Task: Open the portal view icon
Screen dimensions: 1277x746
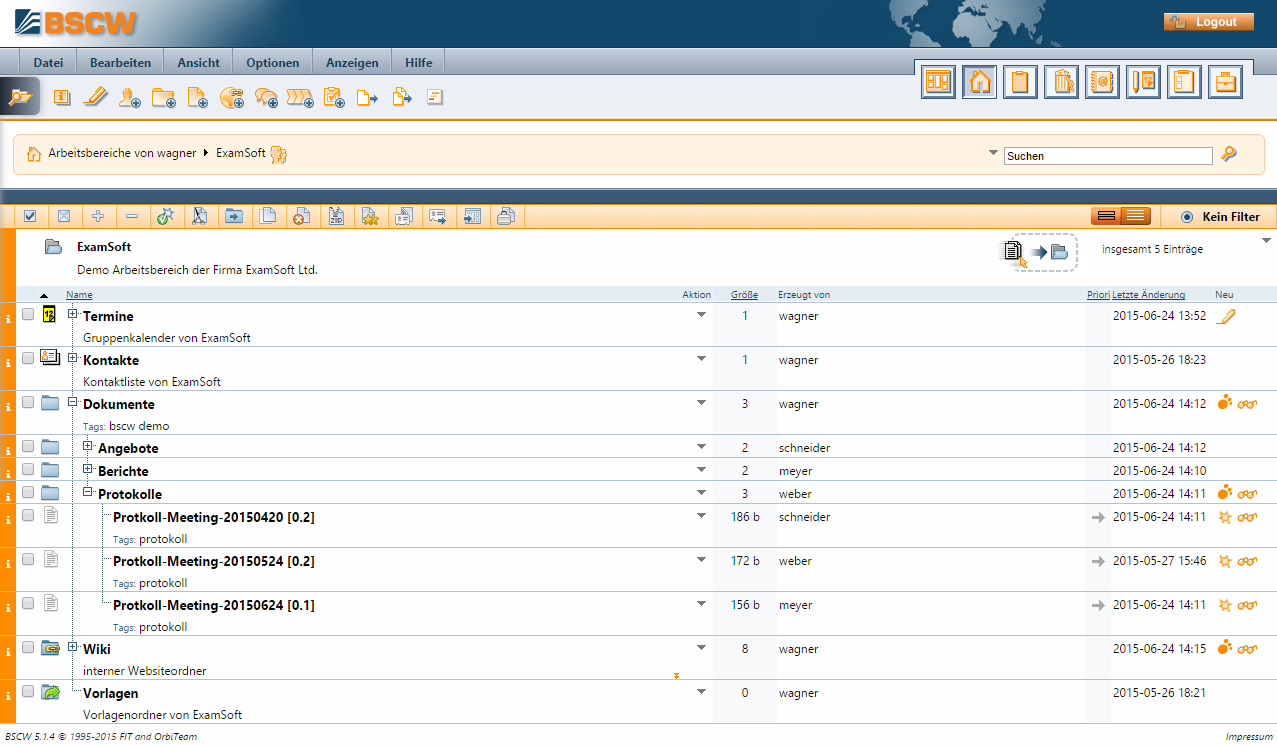Action: [938, 82]
